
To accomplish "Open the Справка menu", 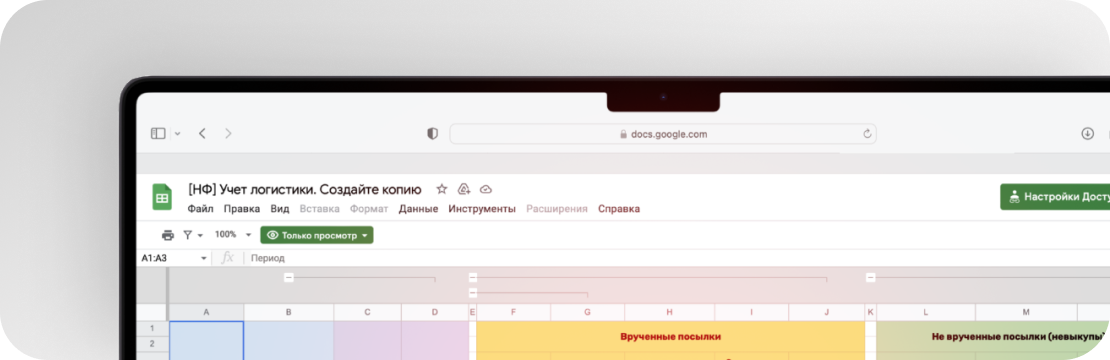I will click(619, 209).
